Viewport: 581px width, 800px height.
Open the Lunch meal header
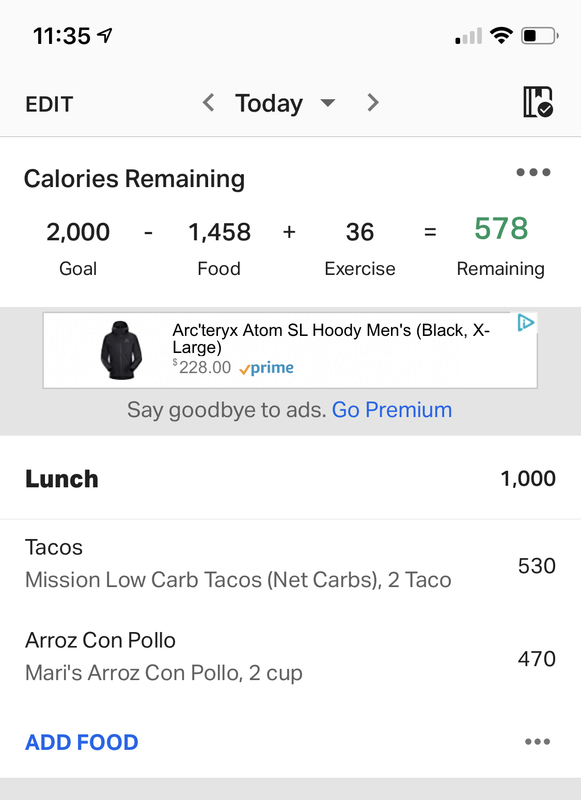[290, 479]
